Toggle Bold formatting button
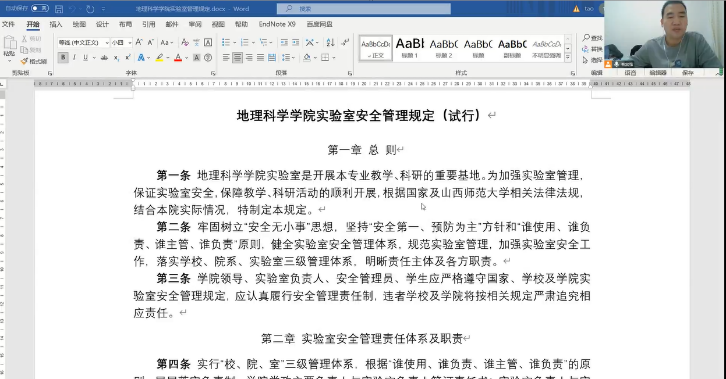726x379 pixels. tap(63, 57)
